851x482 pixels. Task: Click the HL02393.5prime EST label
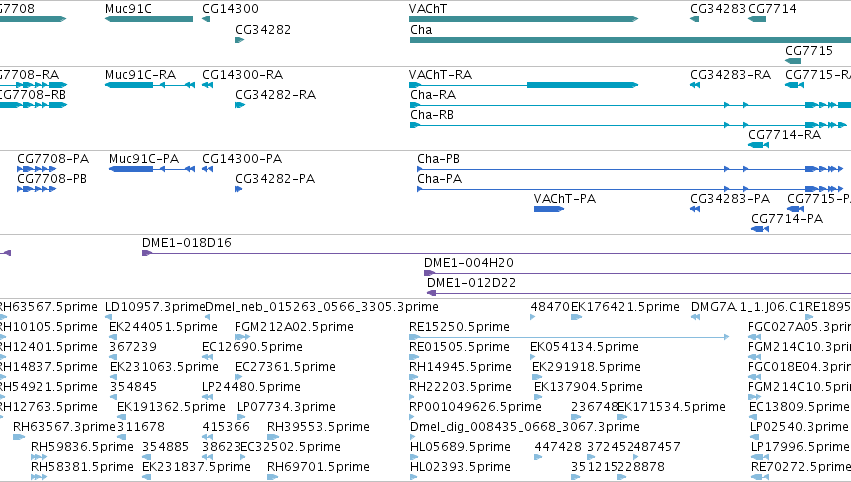[460, 468]
